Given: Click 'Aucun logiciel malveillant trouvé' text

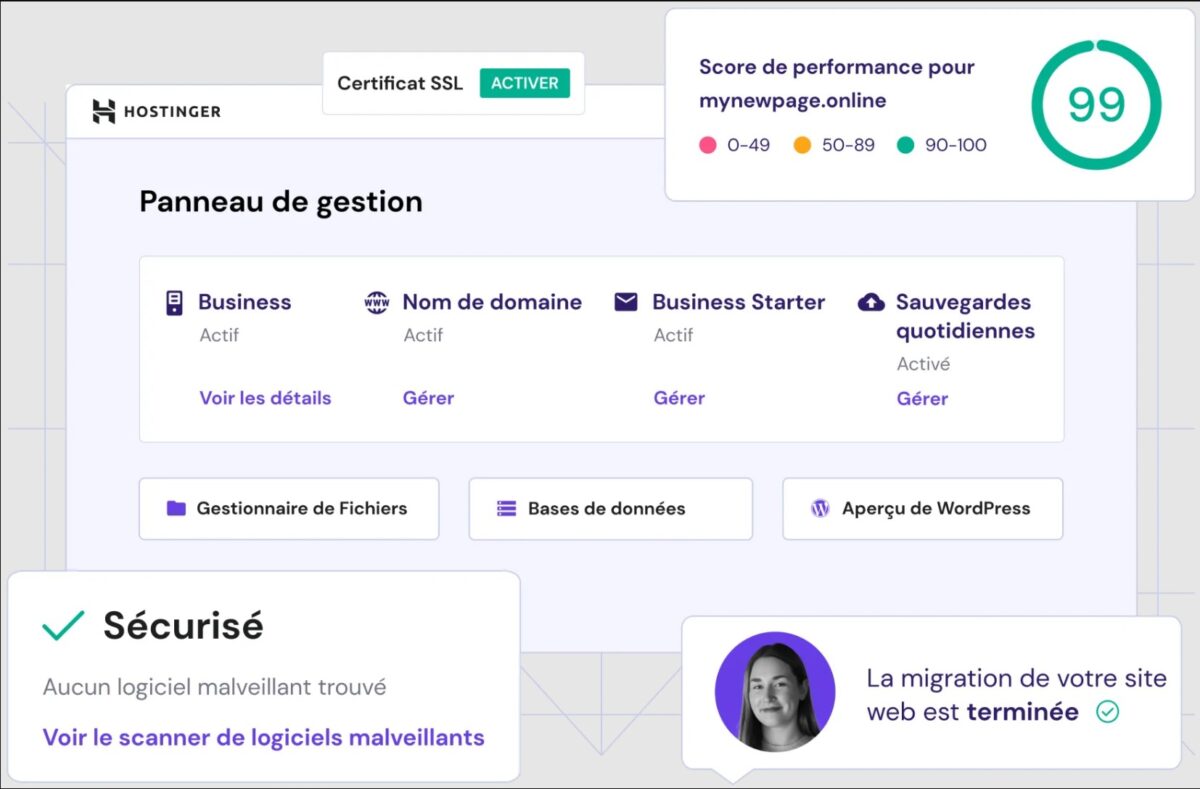Looking at the screenshot, I should tap(214, 688).
